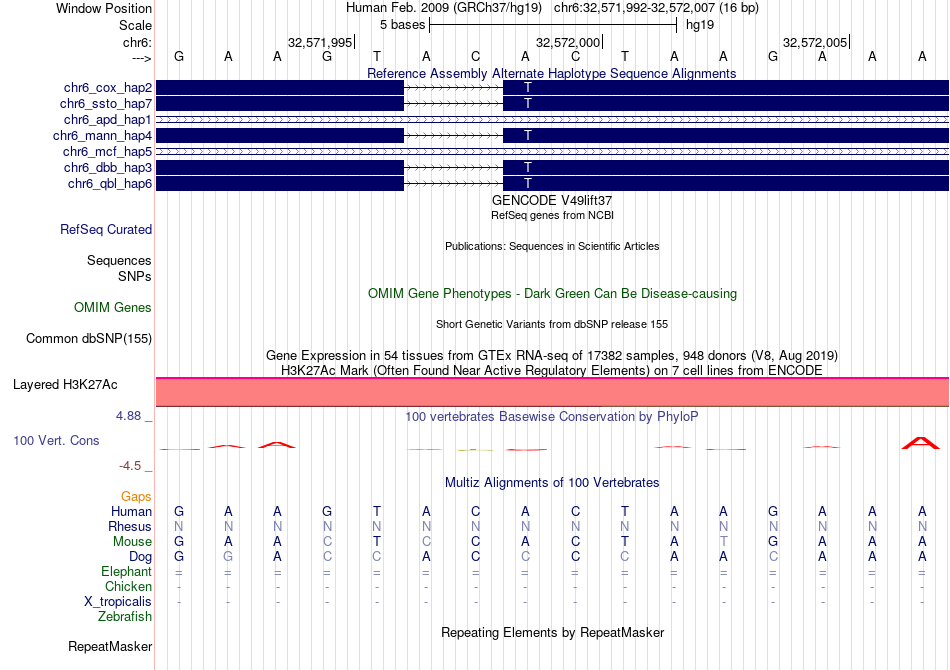Image resolution: width=950 pixels, height=670 pixels.
Task: Click the T mismatch on chr6_qbl_hap6 row
Action: (528, 184)
